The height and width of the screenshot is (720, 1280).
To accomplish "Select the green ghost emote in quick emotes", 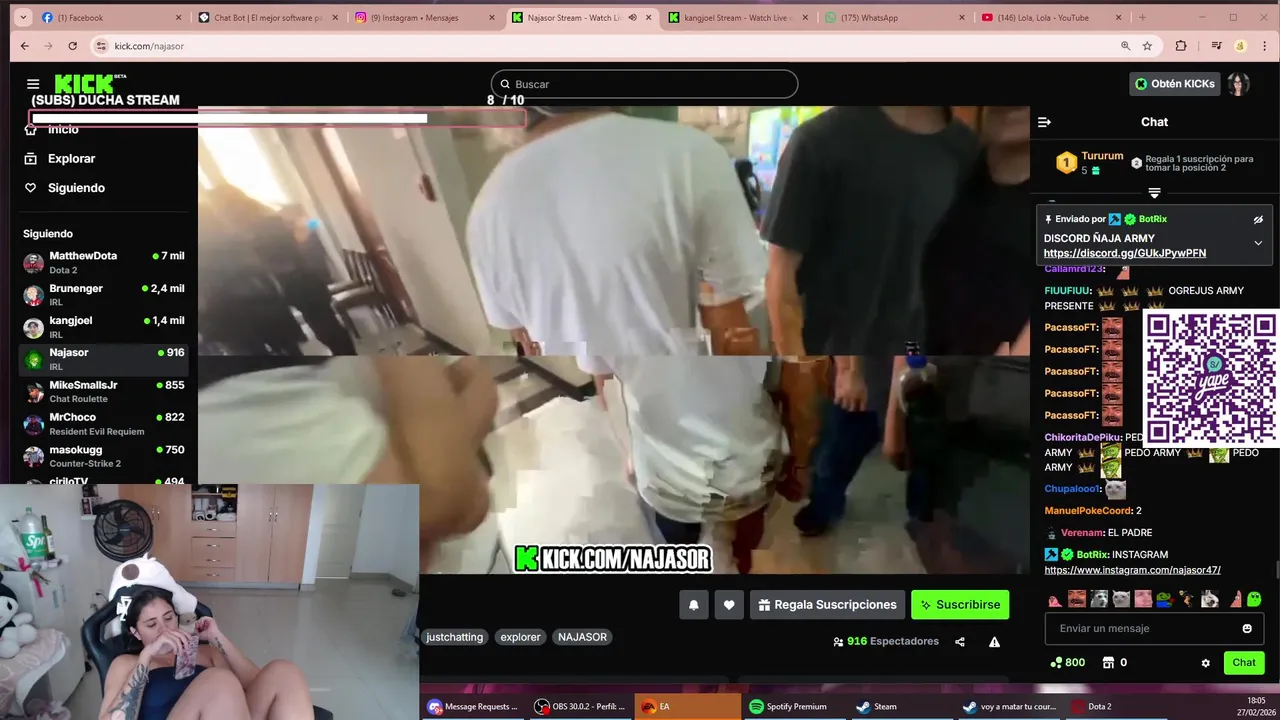I will [x=1254, y=599].
